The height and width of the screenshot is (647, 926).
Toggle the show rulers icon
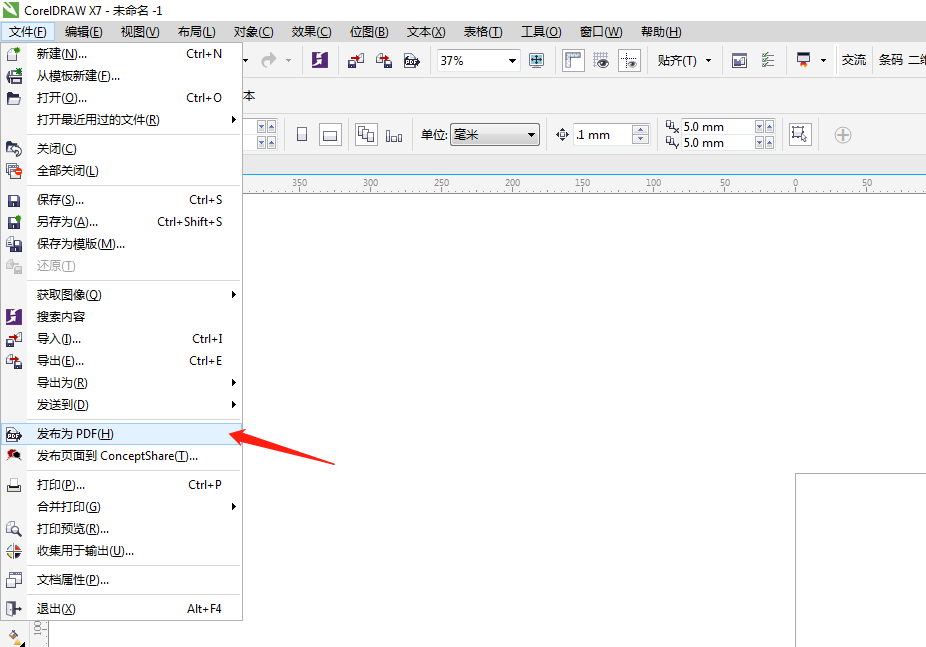tap(573, 60)
